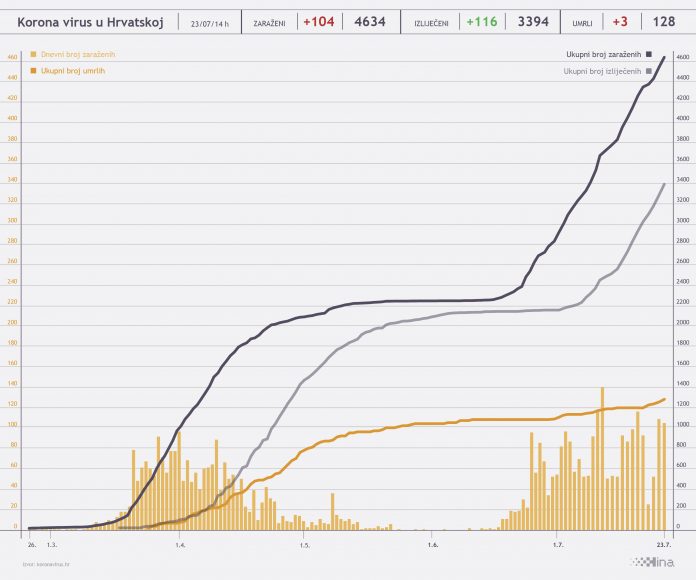
Task: Click the end point of the orange deaths line
Action: click(x=664, y=399)
